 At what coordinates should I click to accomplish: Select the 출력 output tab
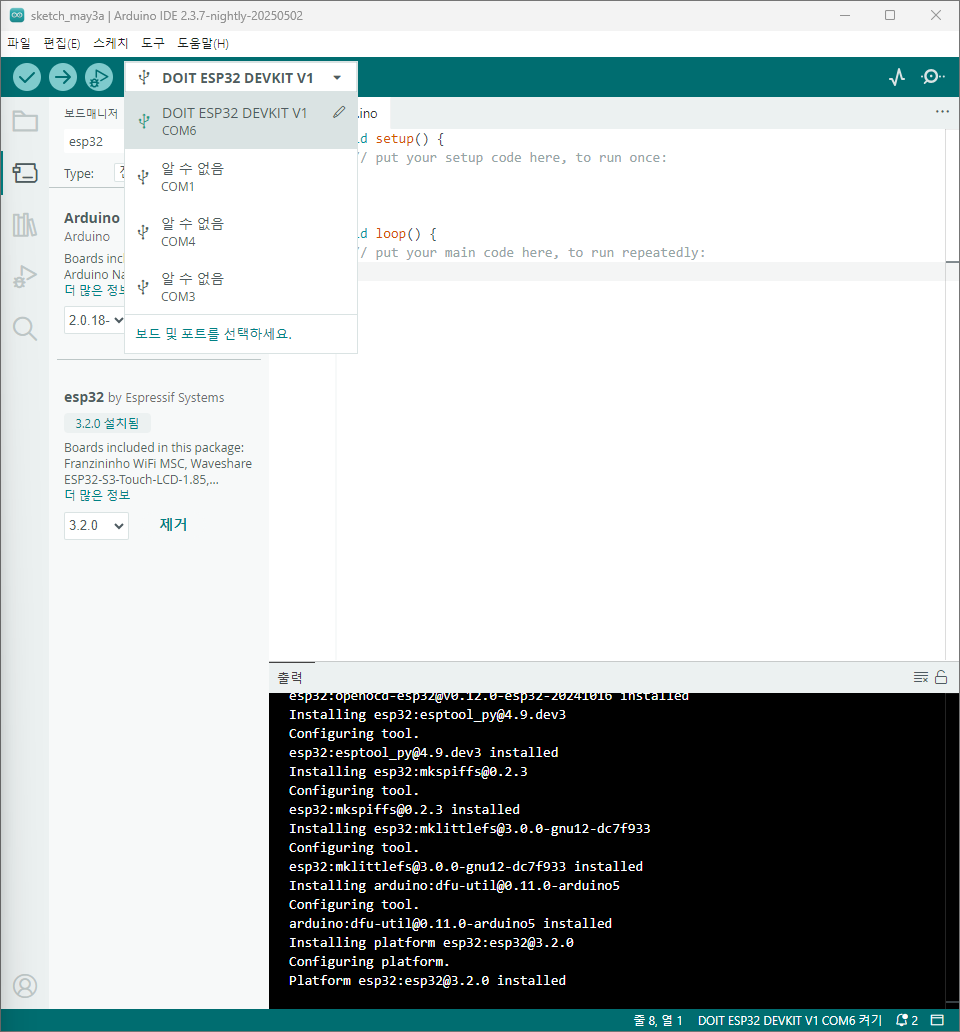(290, 677)
